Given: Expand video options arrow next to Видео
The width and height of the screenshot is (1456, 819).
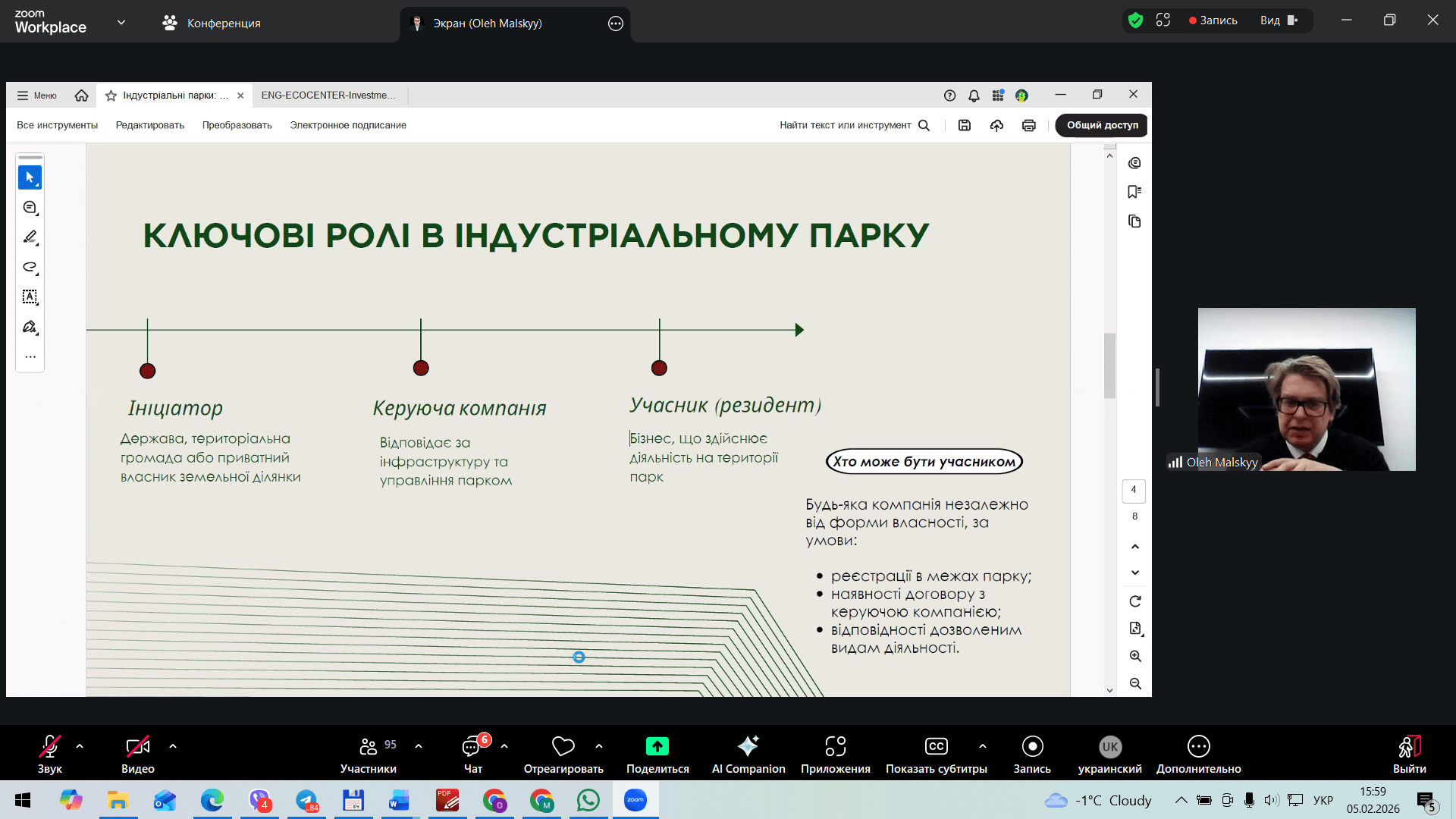Looking at the screenshot, I should 173,746.
